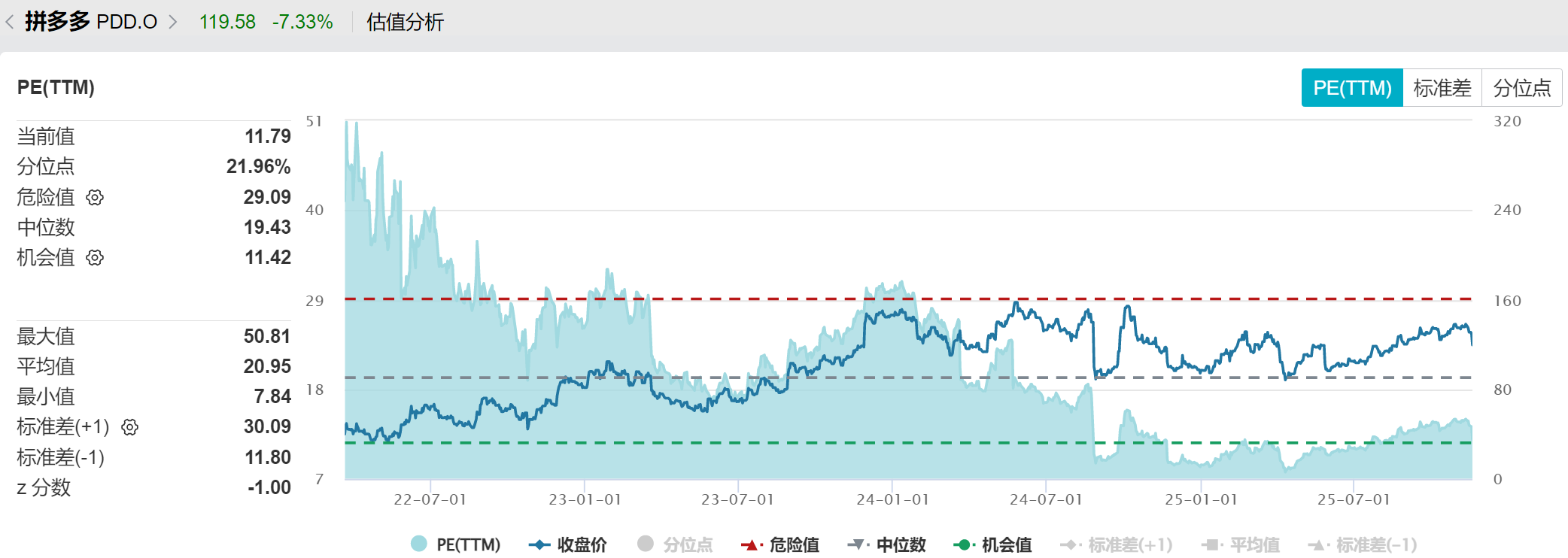Hide the 机会值 legend line
The image size is (1568, 558).
993,544
